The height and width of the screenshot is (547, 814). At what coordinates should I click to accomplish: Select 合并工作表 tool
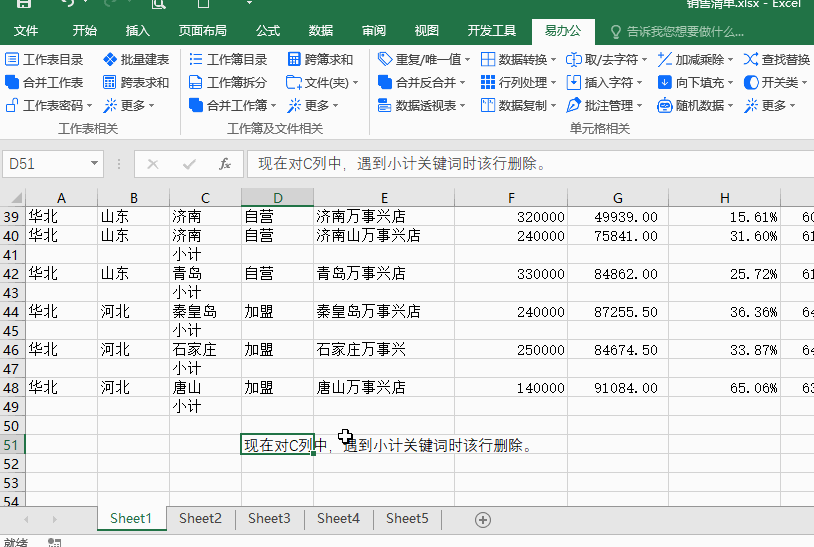coord(44,83)
